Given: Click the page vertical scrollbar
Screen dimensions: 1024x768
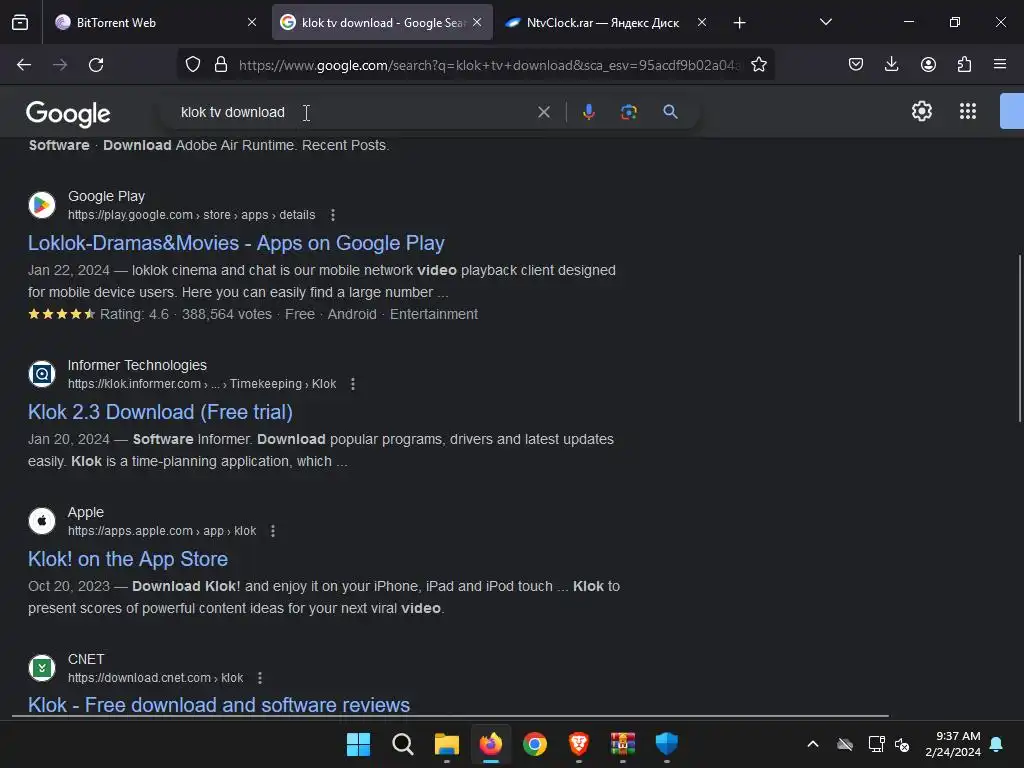Looking at the screenshot, I should pyautogui.click(x=1019, y=338).
